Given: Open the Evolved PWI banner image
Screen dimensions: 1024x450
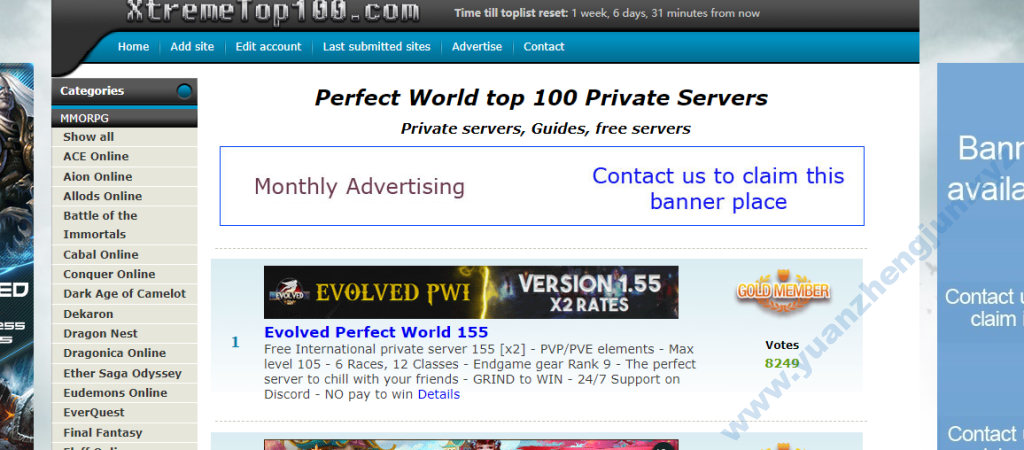Looking at the screenshot, I should [471, 292].
